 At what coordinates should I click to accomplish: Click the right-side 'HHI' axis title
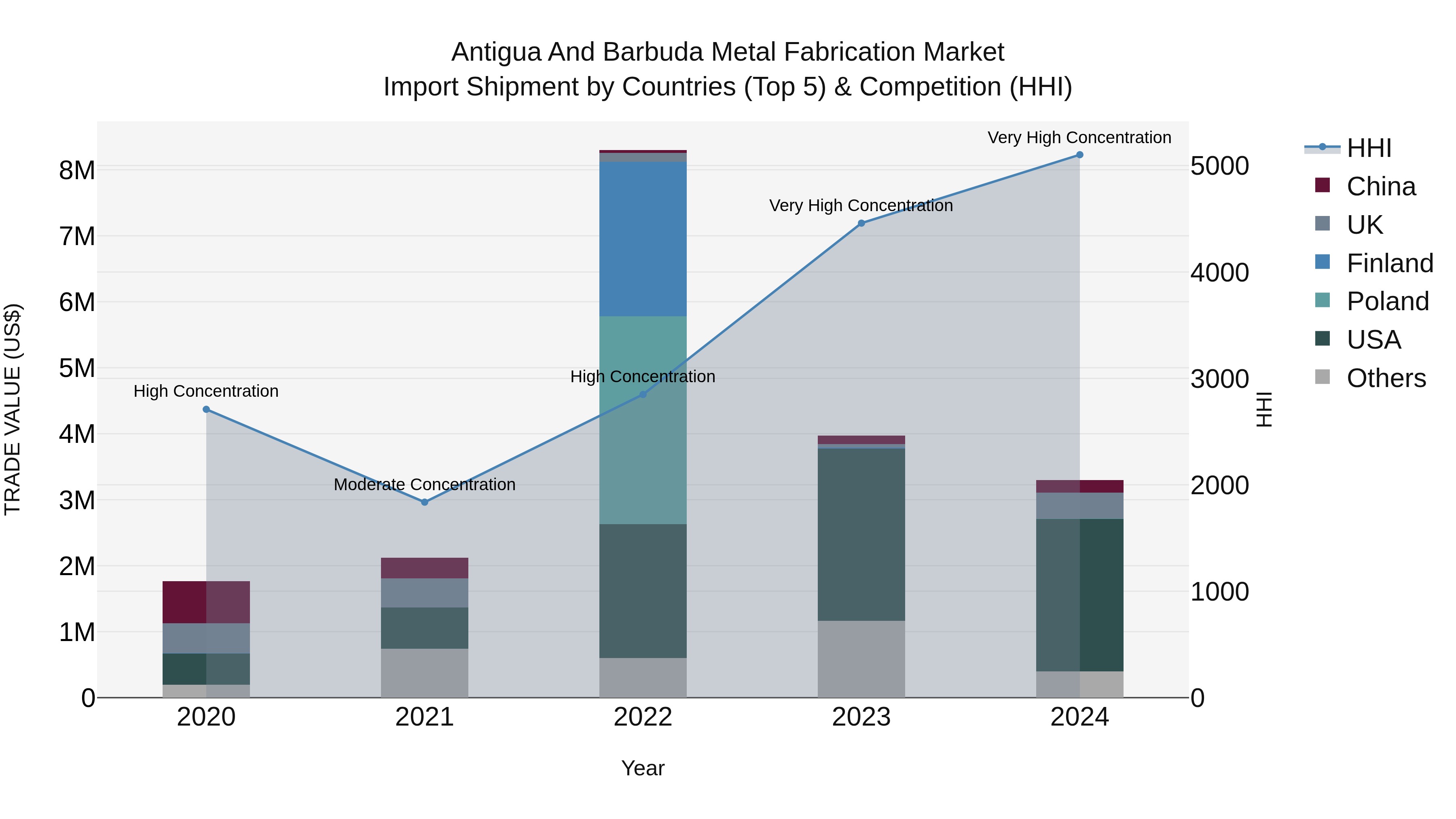(x=1264, y=409)
